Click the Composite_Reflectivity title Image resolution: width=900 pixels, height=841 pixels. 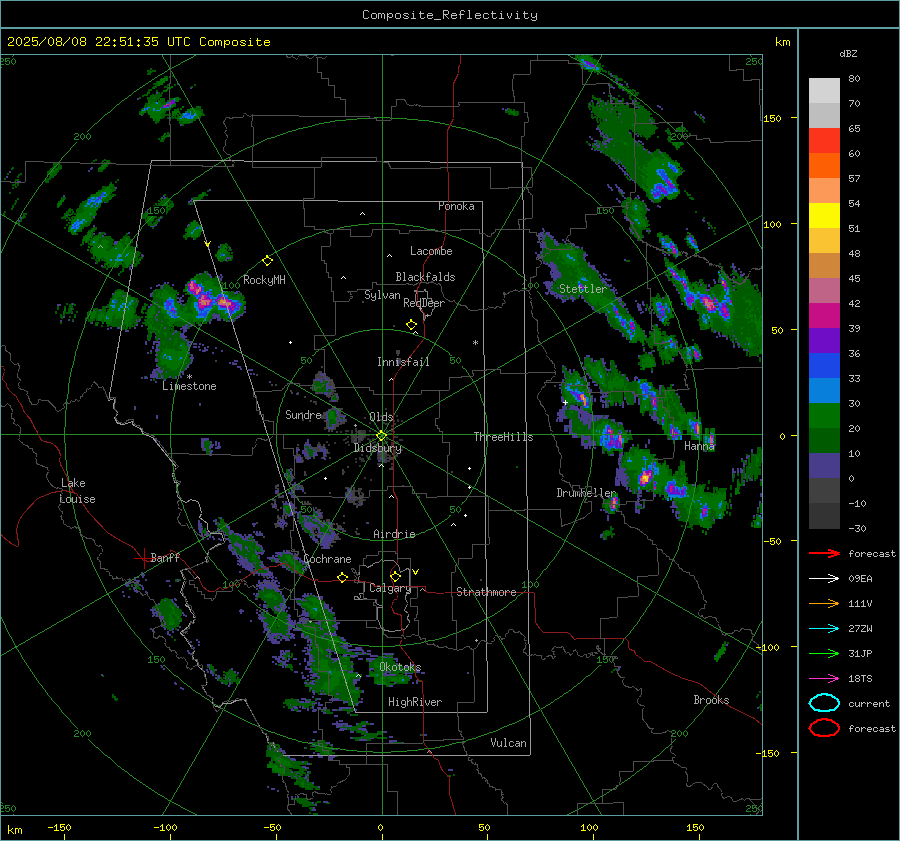[x=450, y=15]
